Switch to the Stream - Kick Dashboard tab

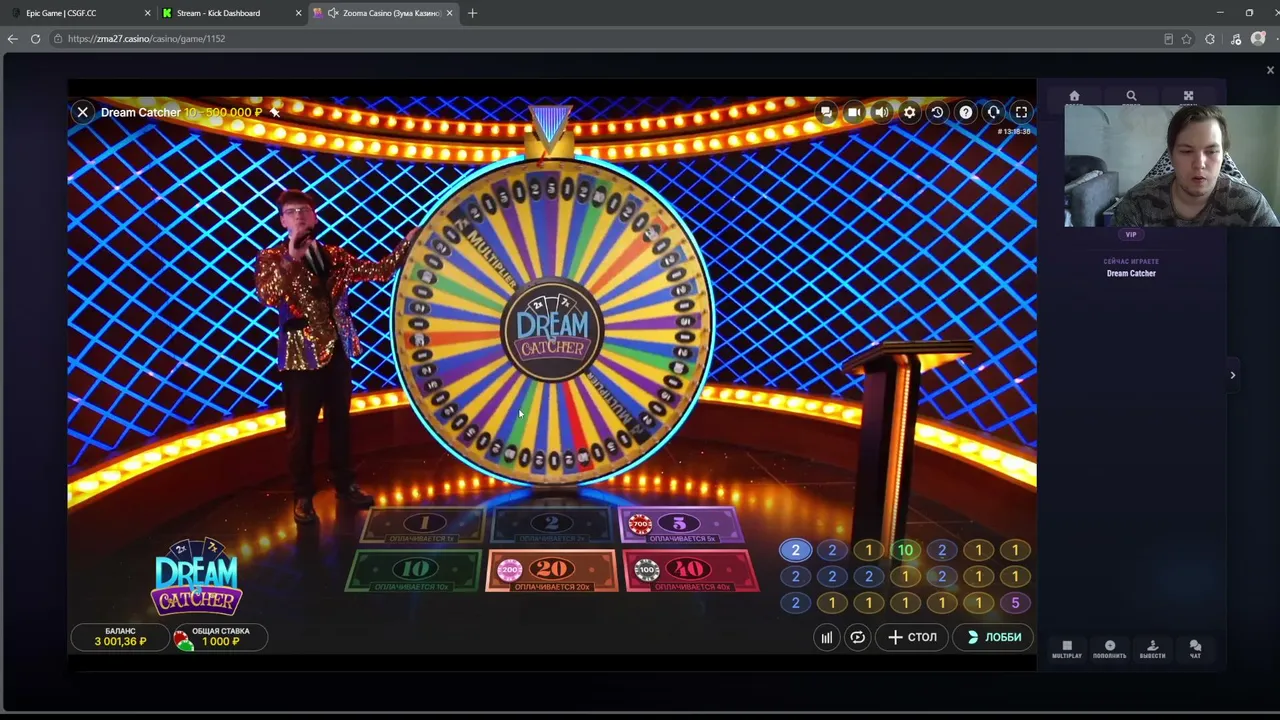point(232,13)
